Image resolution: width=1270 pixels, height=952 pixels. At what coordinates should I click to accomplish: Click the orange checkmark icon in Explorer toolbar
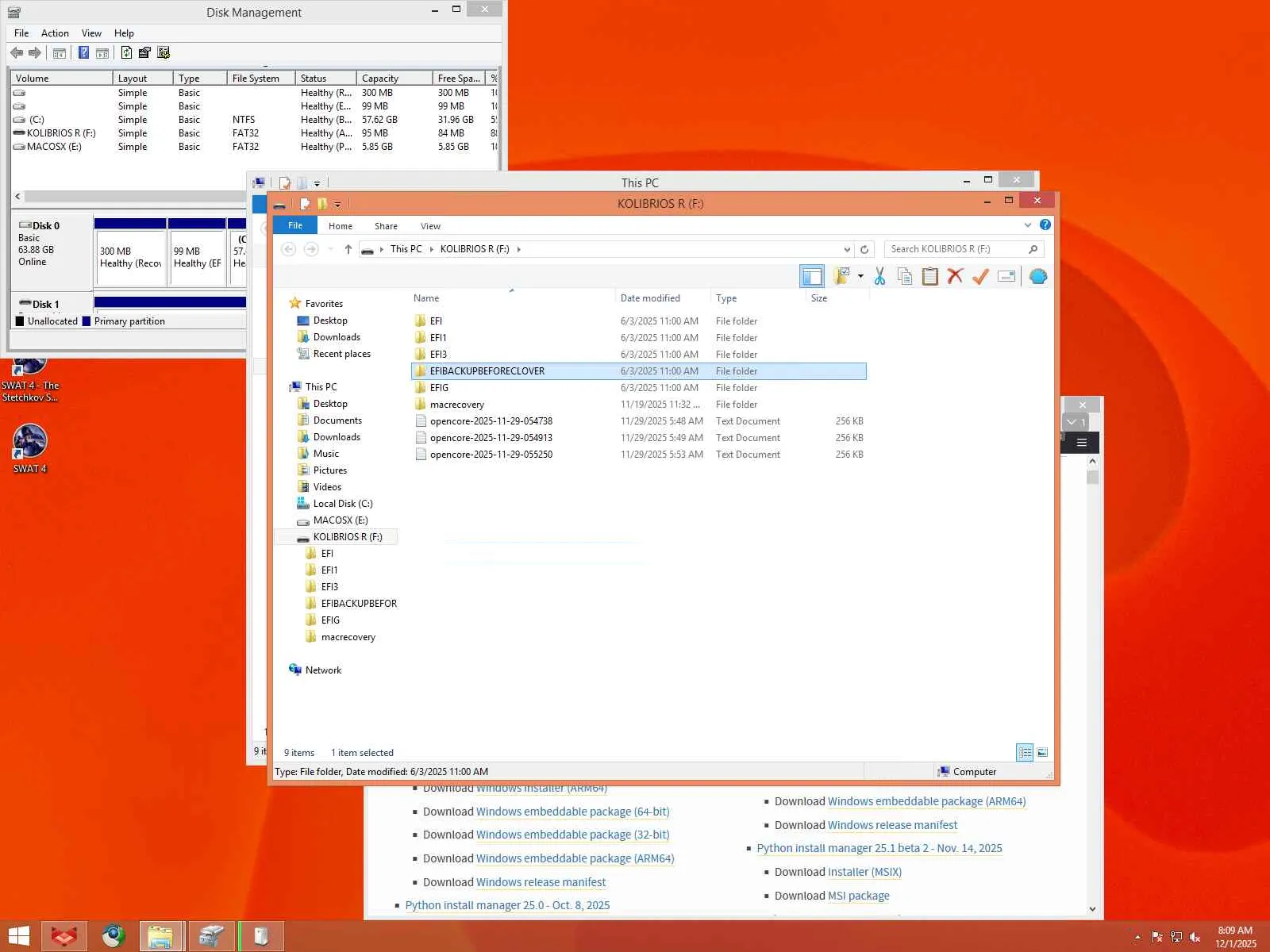tap(980, 276)
